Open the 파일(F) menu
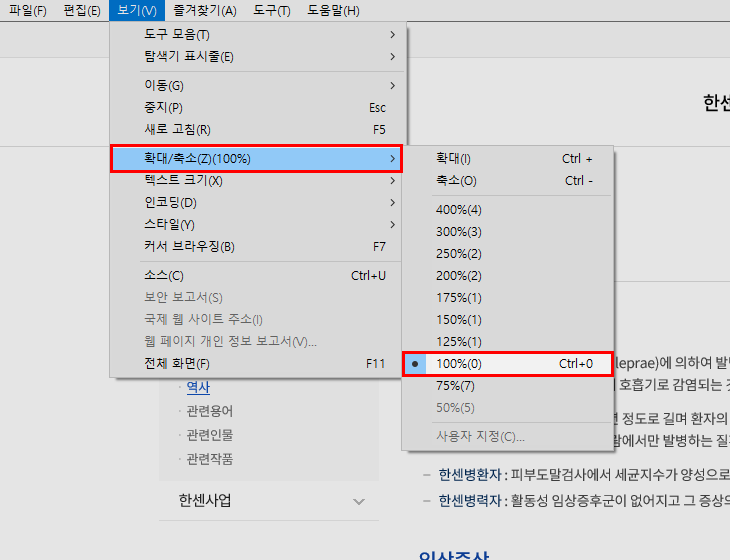 27,11
